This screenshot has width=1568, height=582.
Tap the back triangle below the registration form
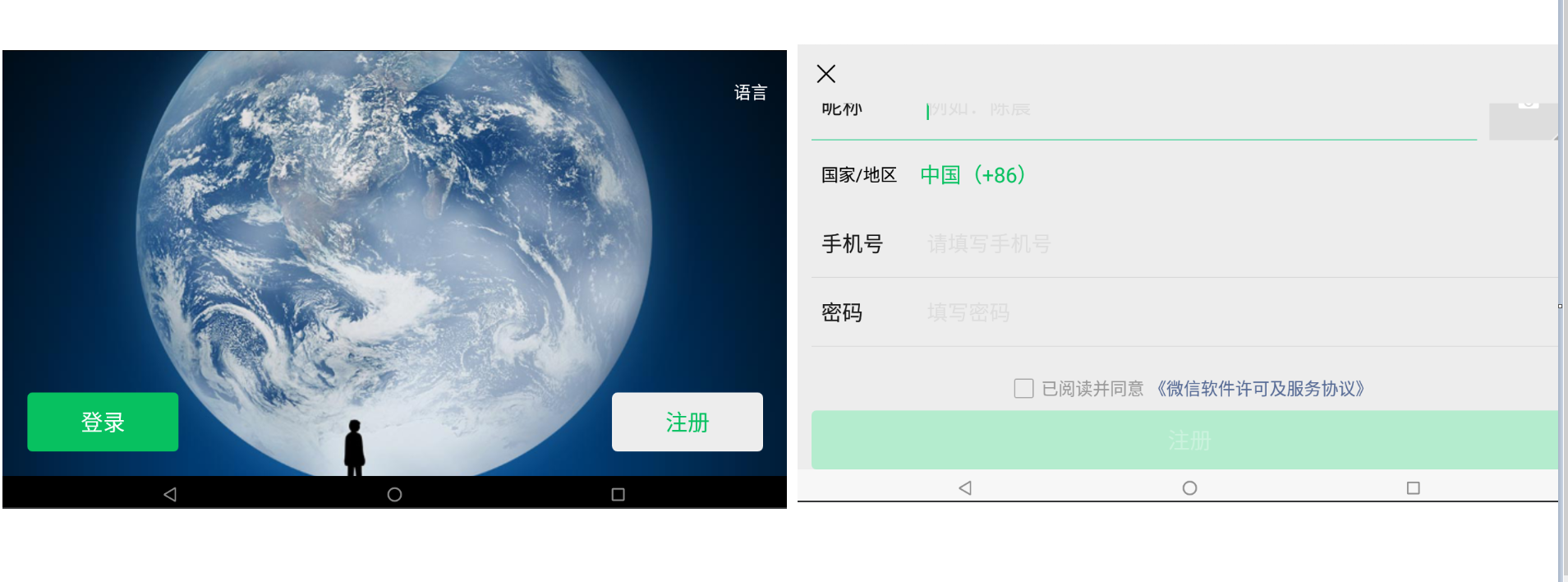tap(965, 487)
